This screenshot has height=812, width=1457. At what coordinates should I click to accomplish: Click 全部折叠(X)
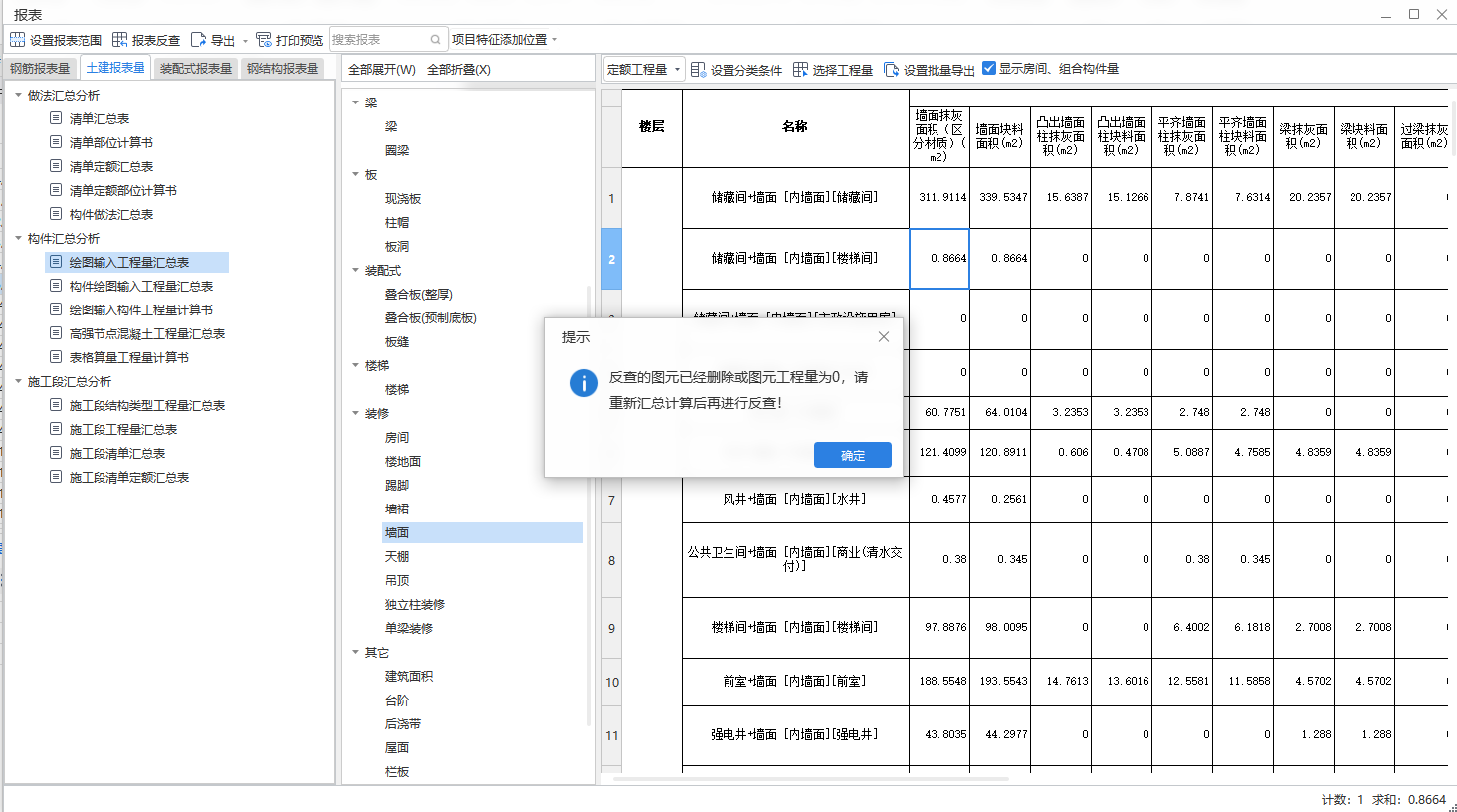pos(459,69)
